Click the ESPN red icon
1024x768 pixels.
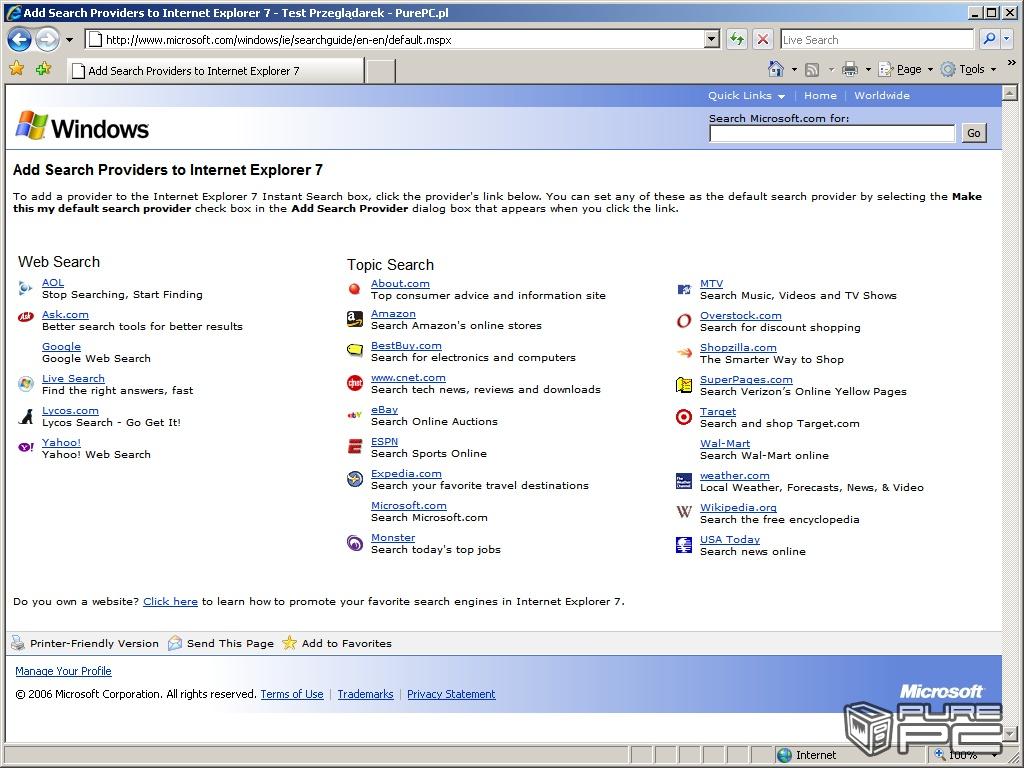click(x=355, y=447)
